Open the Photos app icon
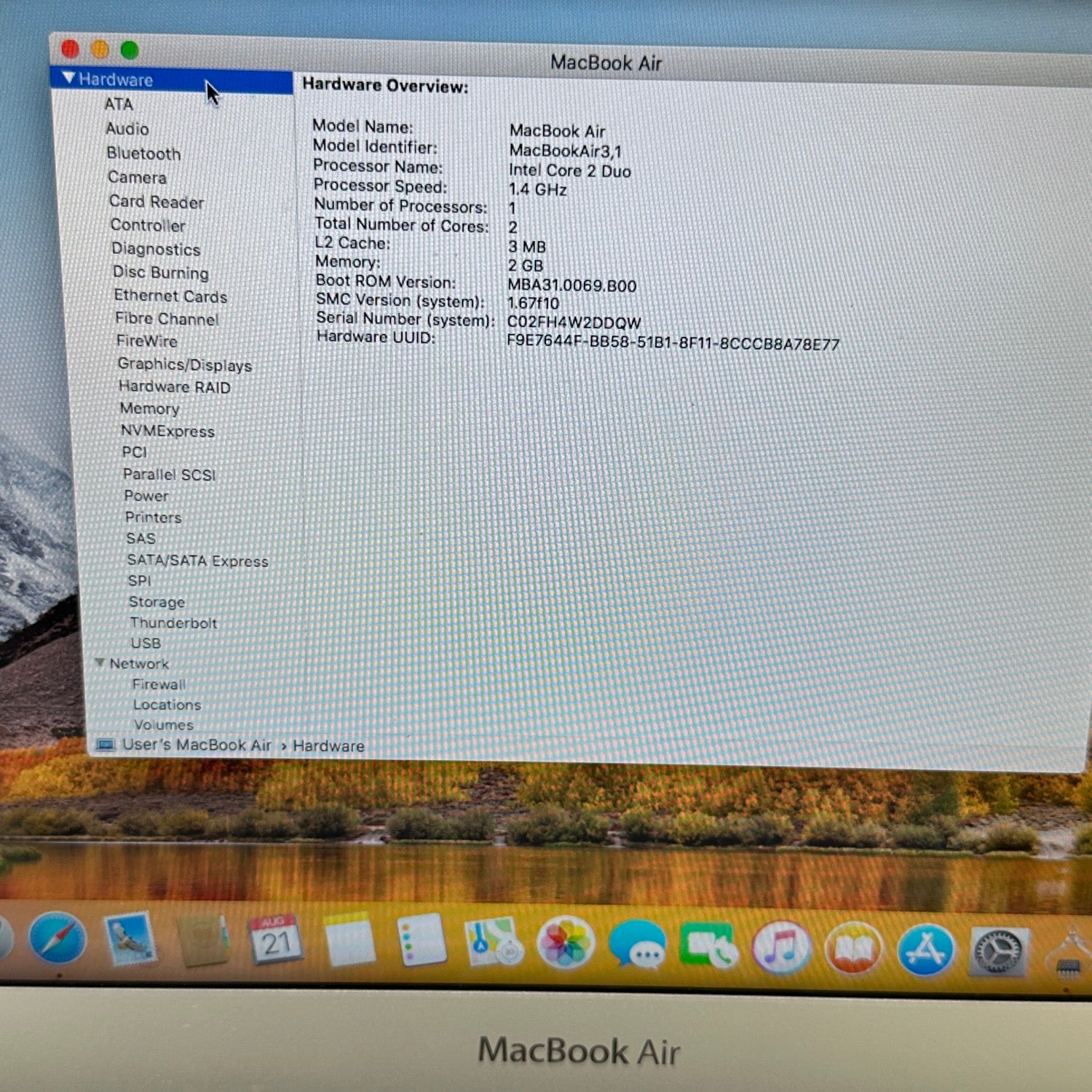 (x=565, y=943)
